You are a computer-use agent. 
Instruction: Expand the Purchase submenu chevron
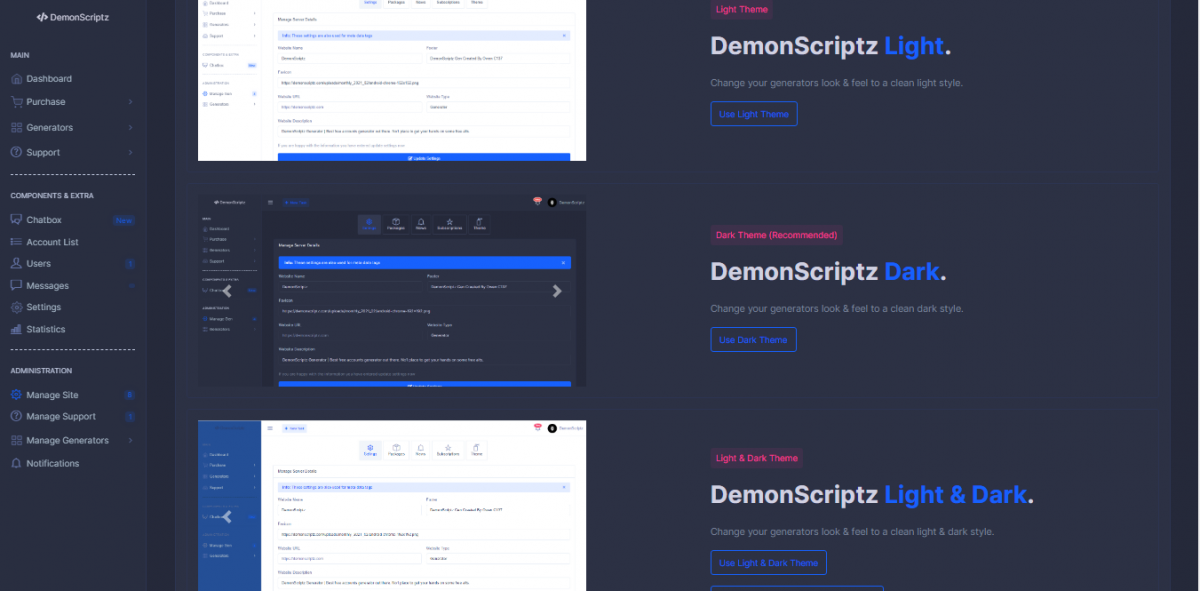coord(130,102)
